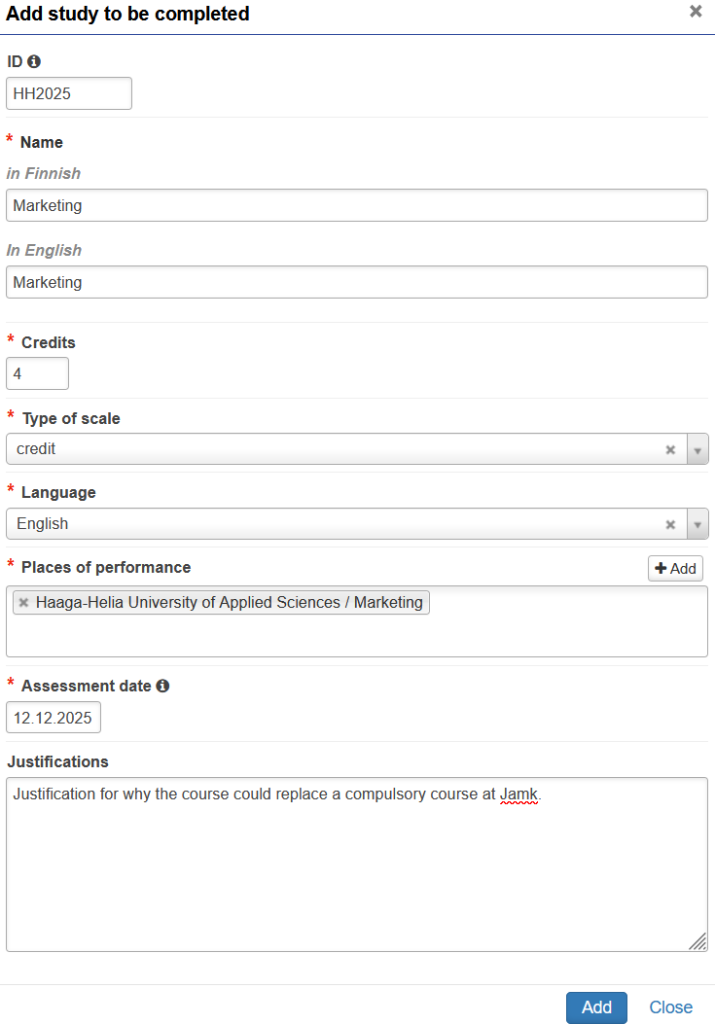Select the Credits input box

coord(37,374)
